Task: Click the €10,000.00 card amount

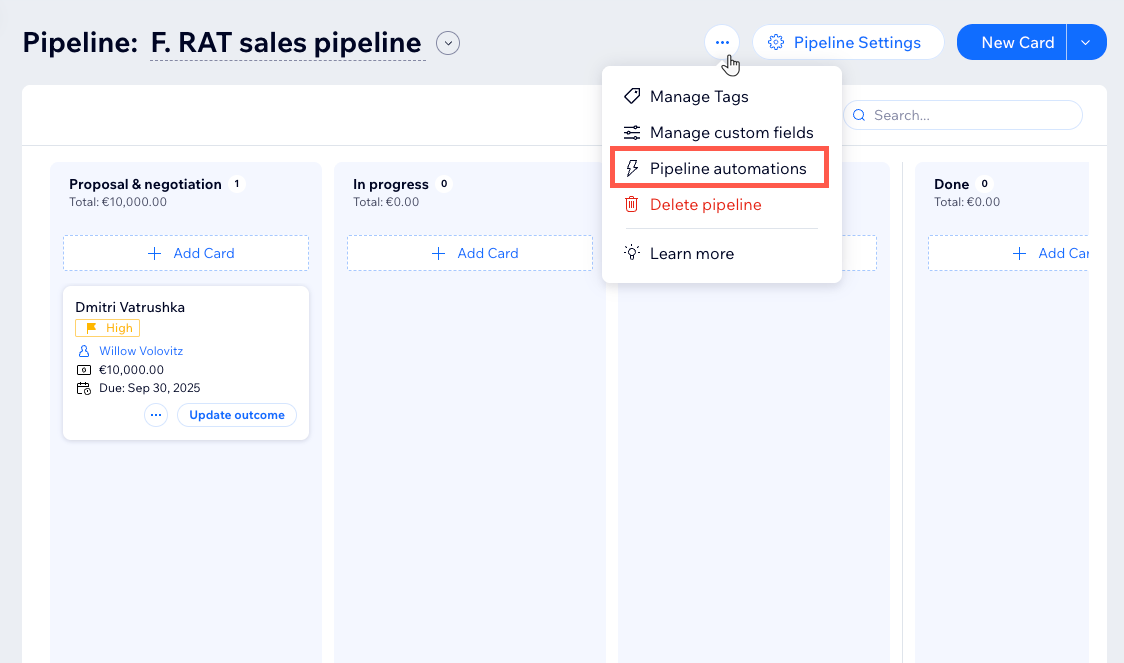Action: (131, 370)
